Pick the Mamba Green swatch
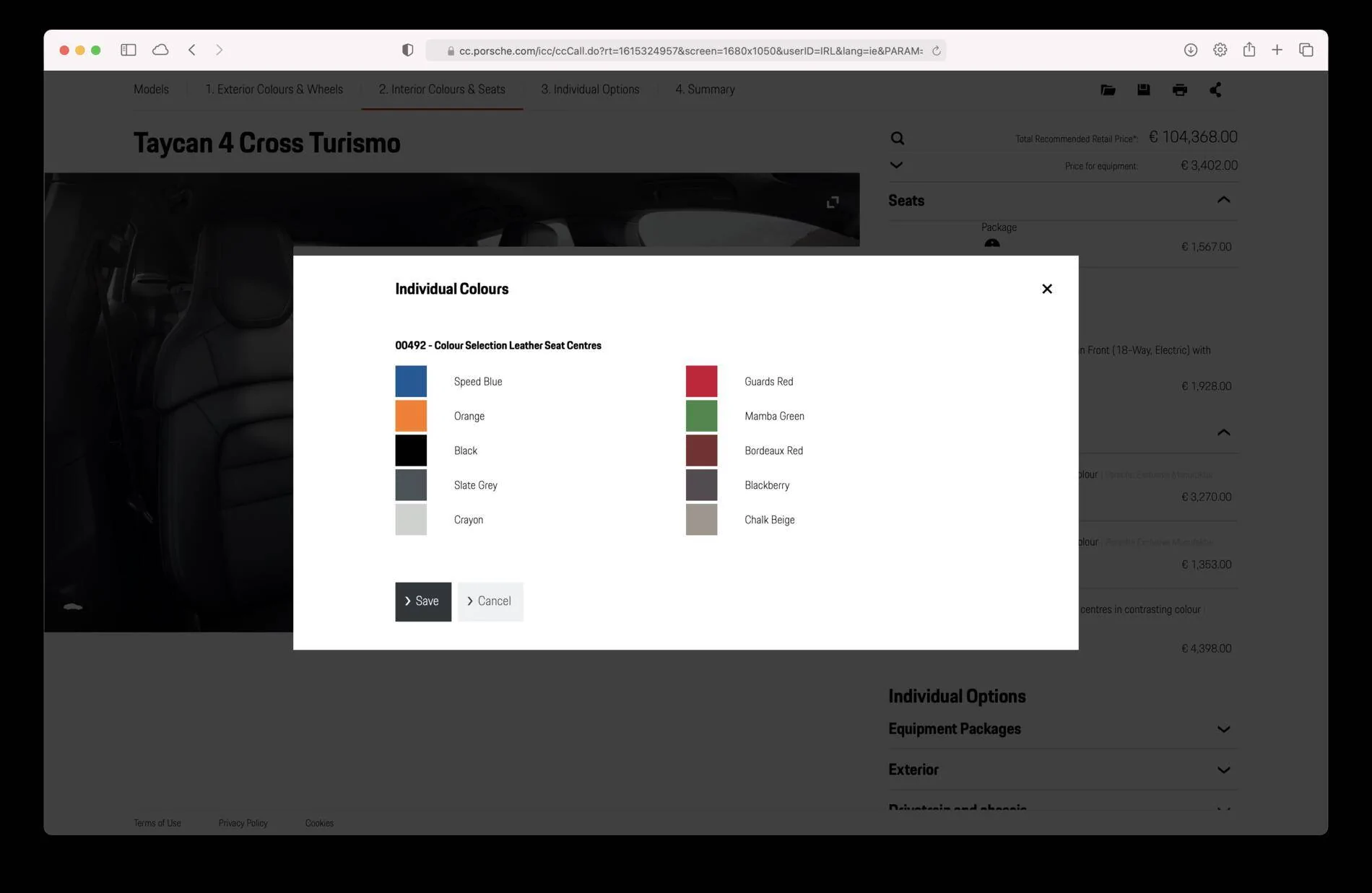 (701, 416)
